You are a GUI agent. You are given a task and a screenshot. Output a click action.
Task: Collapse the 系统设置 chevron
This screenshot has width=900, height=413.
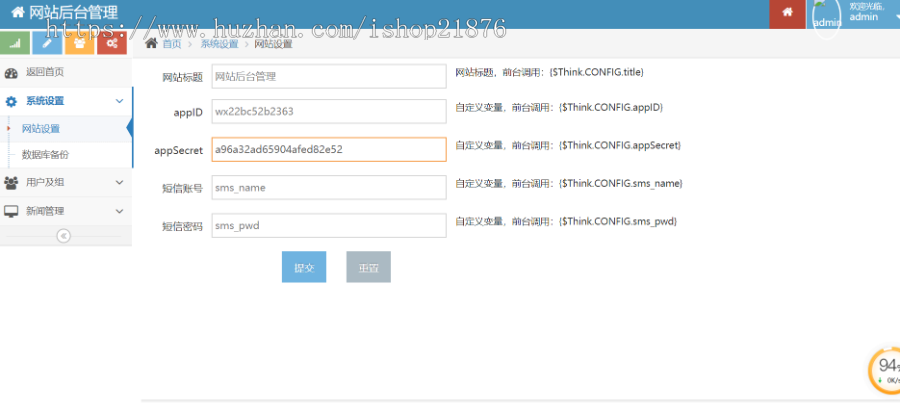[x=119, y=101]
